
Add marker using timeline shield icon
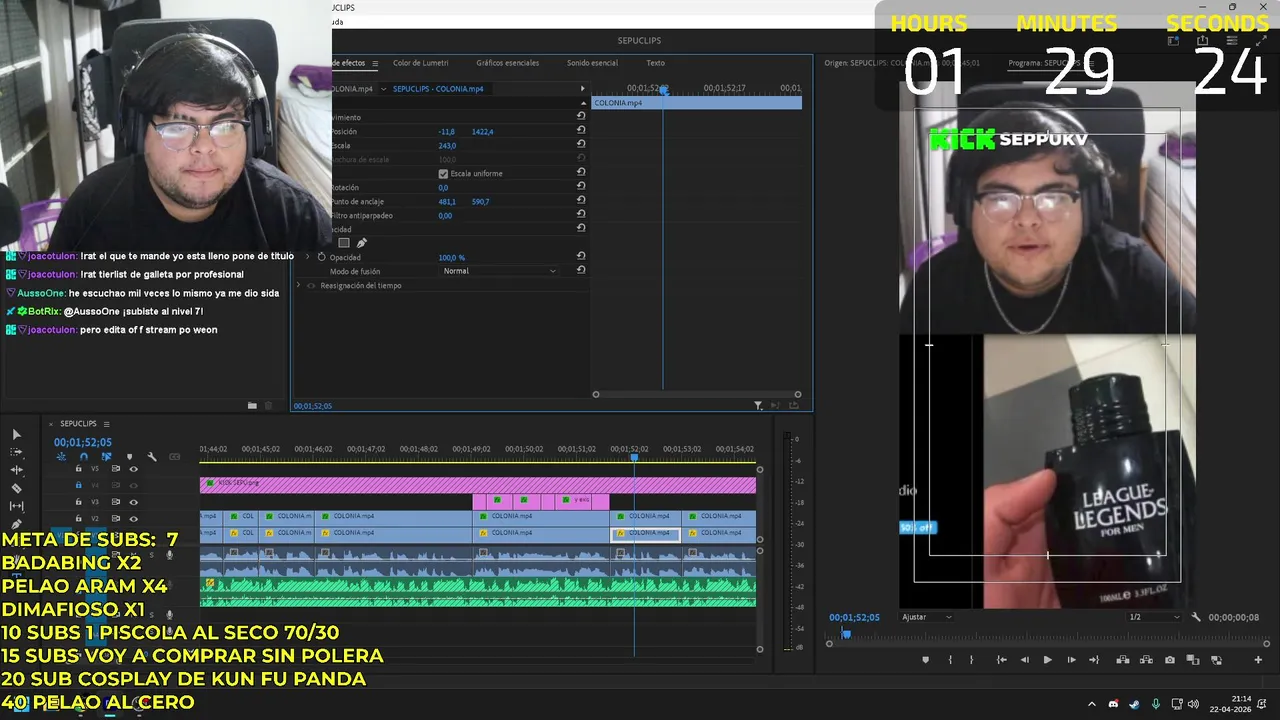[130, 457]
